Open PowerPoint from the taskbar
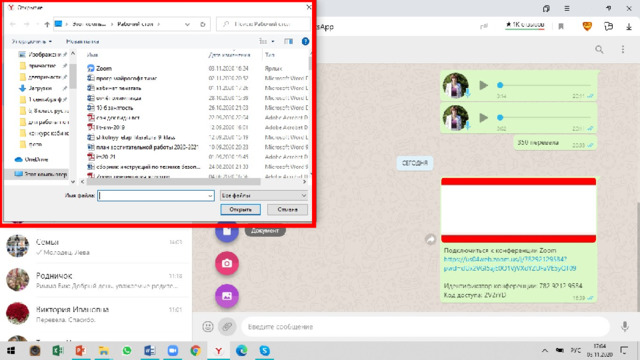Viewport: 640px width, 360px height. pyautogui.click(x=80, y=351)
